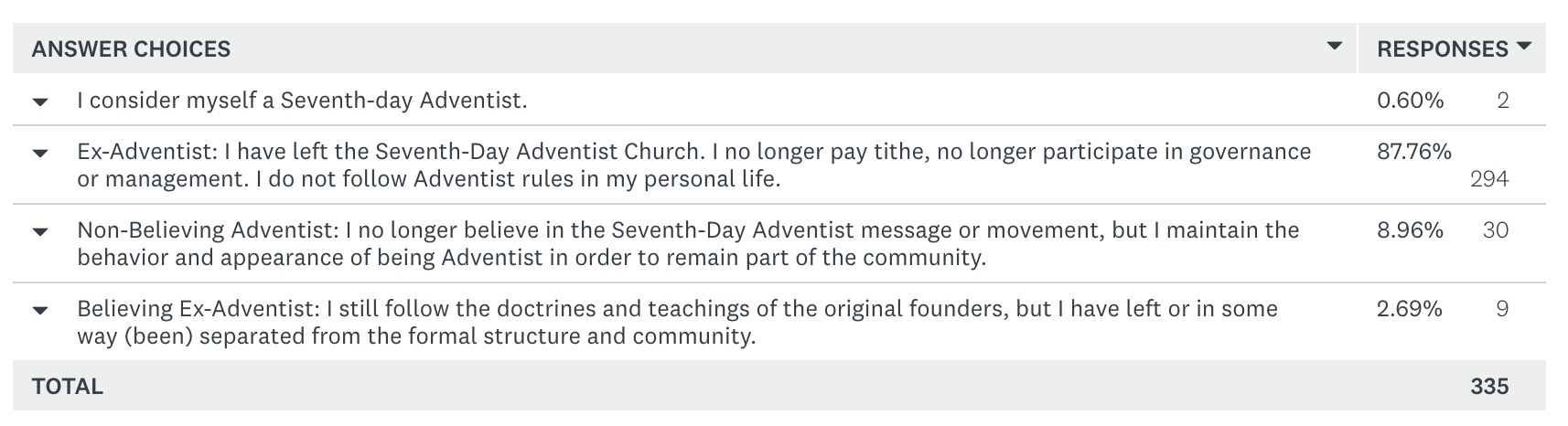Image resolution: width=1568 pixels, height=426 pixels.
Task: Expand the 'I consider myself a Seventh-day Adventist' row arrow
Action: (40, 101)
